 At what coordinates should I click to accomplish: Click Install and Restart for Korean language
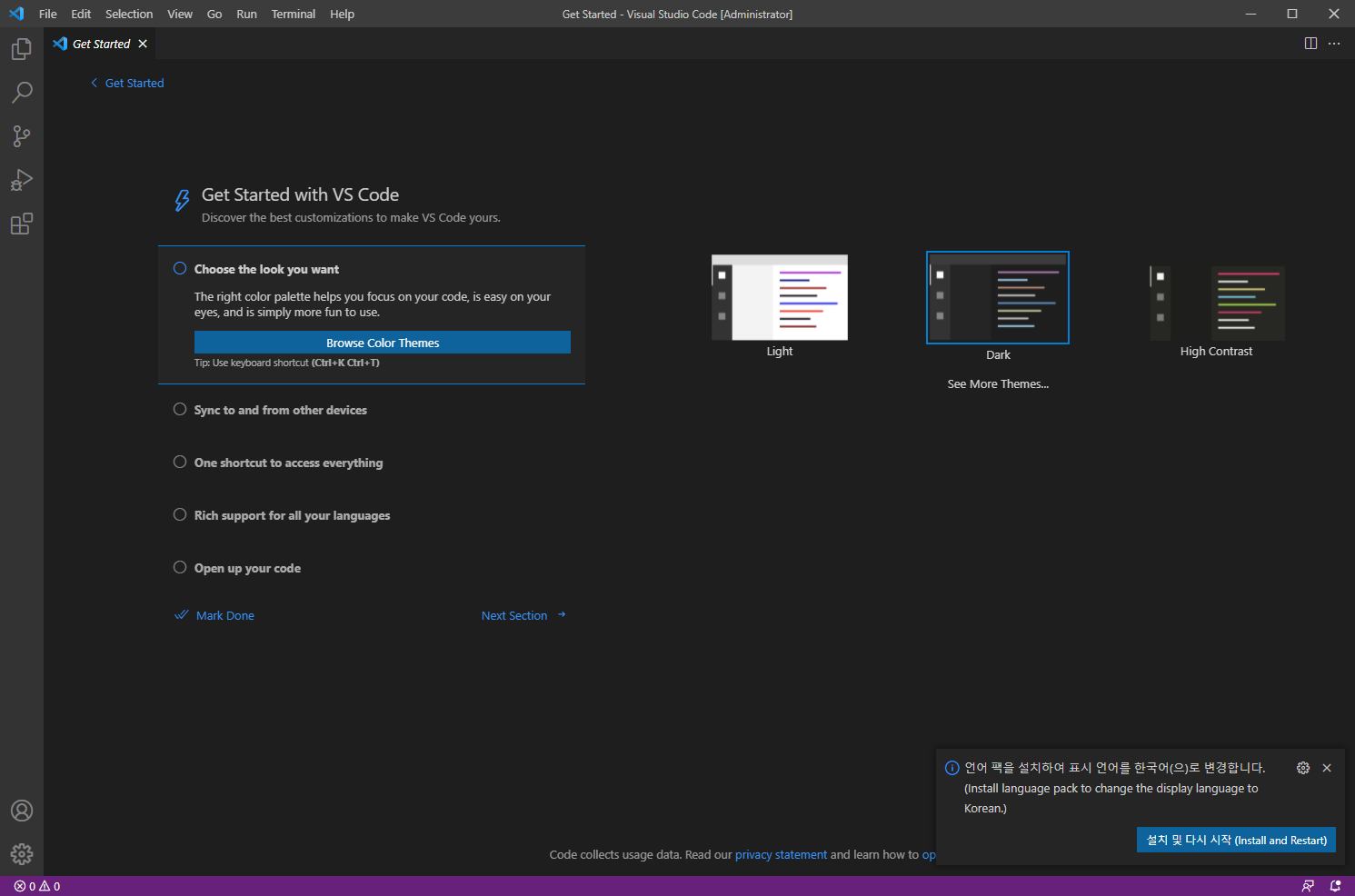point(1236,840)
